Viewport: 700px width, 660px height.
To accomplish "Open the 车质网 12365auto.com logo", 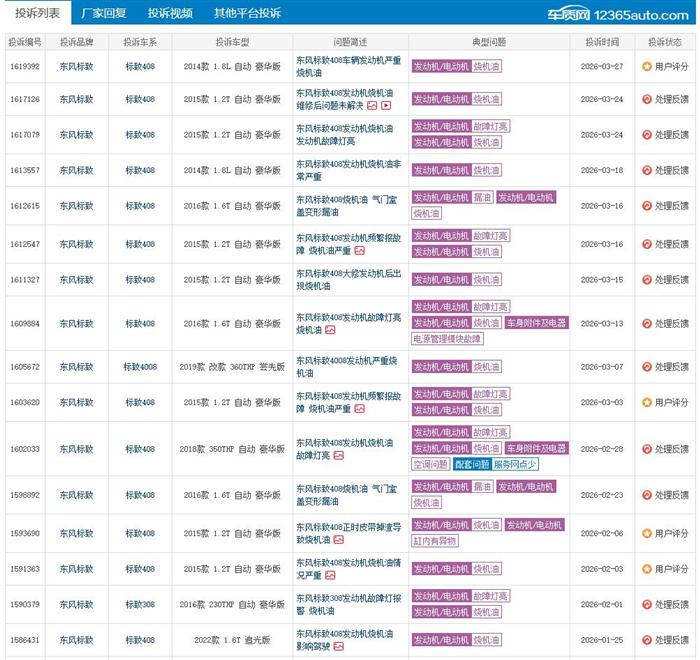I will (629, 14).
